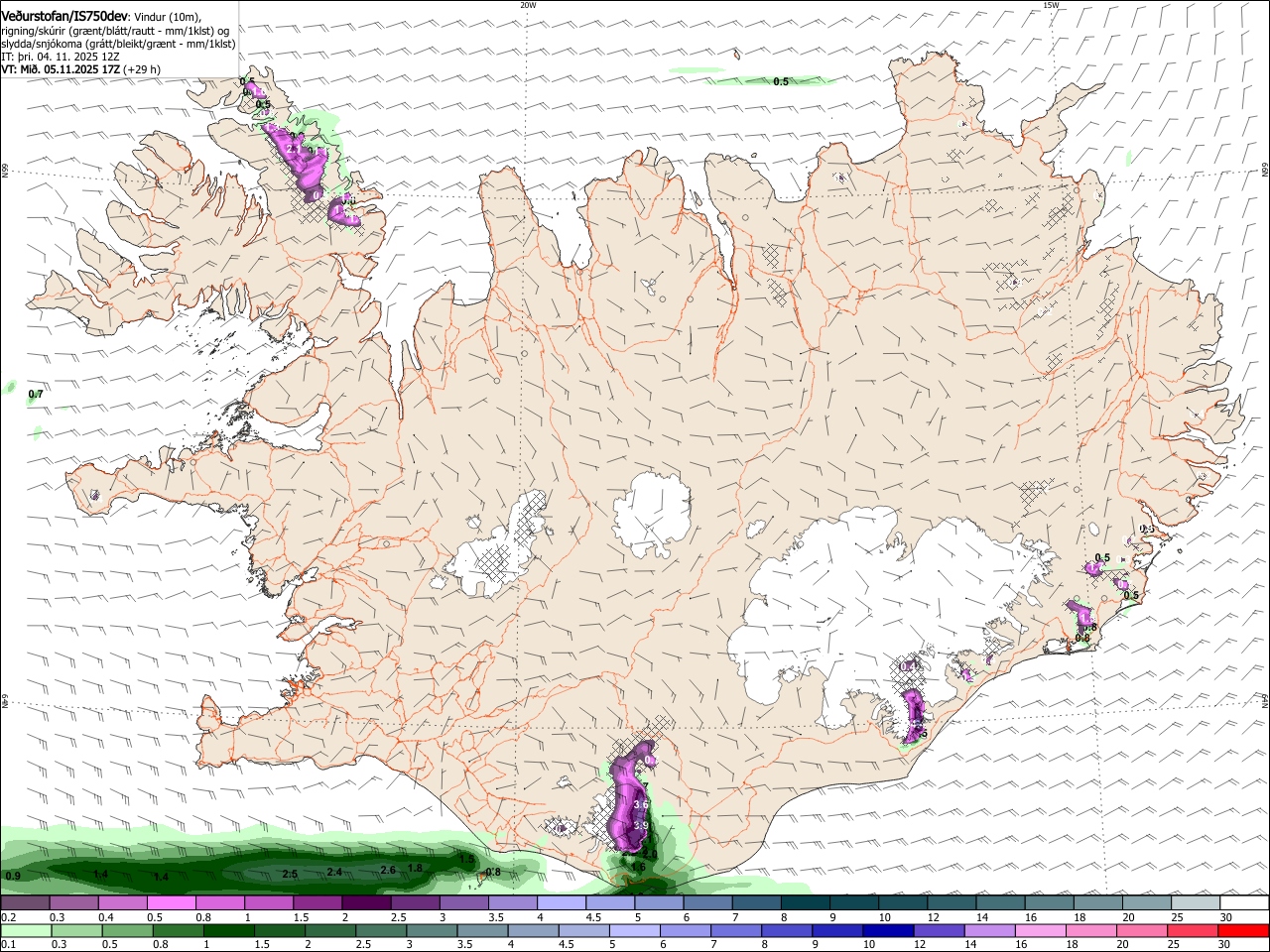The width and height of the screenshot is (1270, 952).
Task: Click the dark teal 8 snow swatch
Action: click(x=805, y=903)
